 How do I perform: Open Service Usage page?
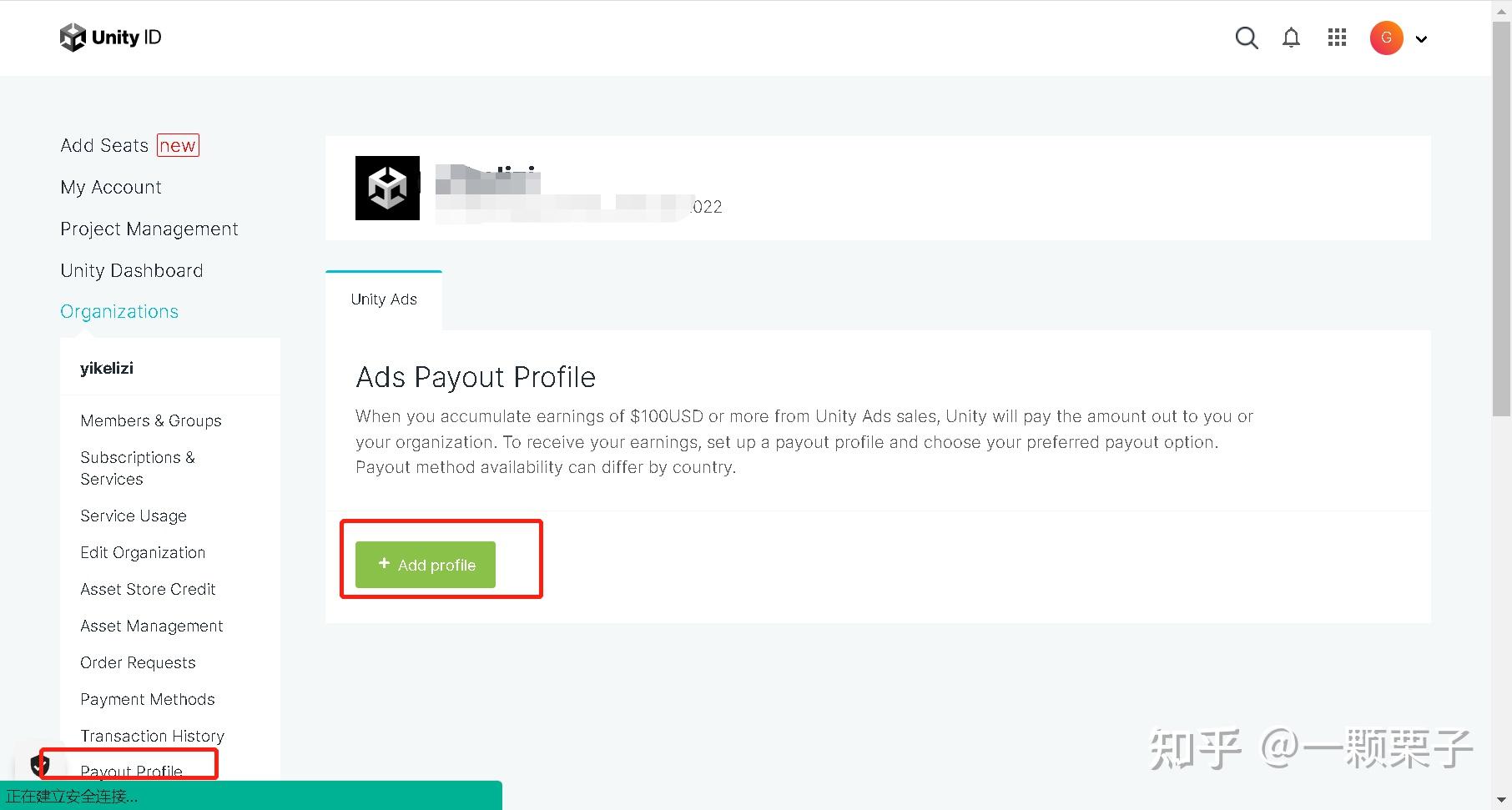pyautogui.click(x=134, y=516)
